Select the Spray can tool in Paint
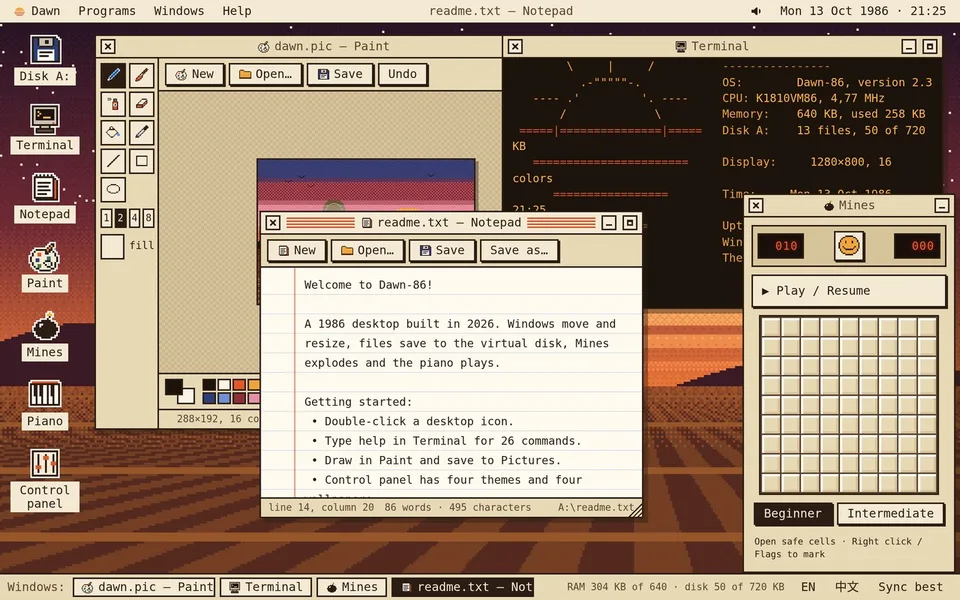This screenshot has height=600, width=960. tap(113, 104)
